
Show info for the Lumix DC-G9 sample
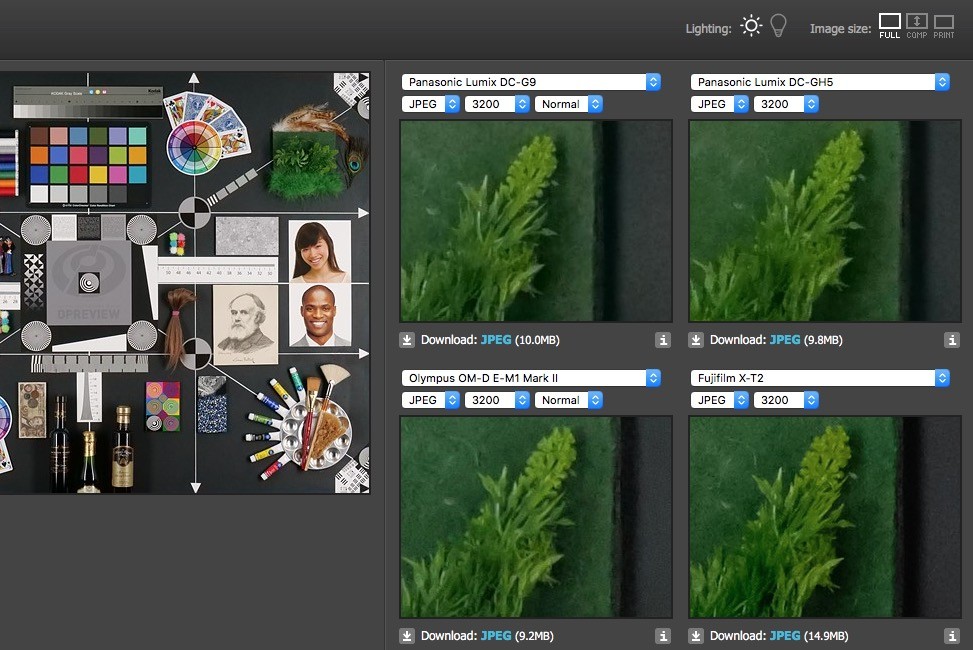[x=663, y=340]
